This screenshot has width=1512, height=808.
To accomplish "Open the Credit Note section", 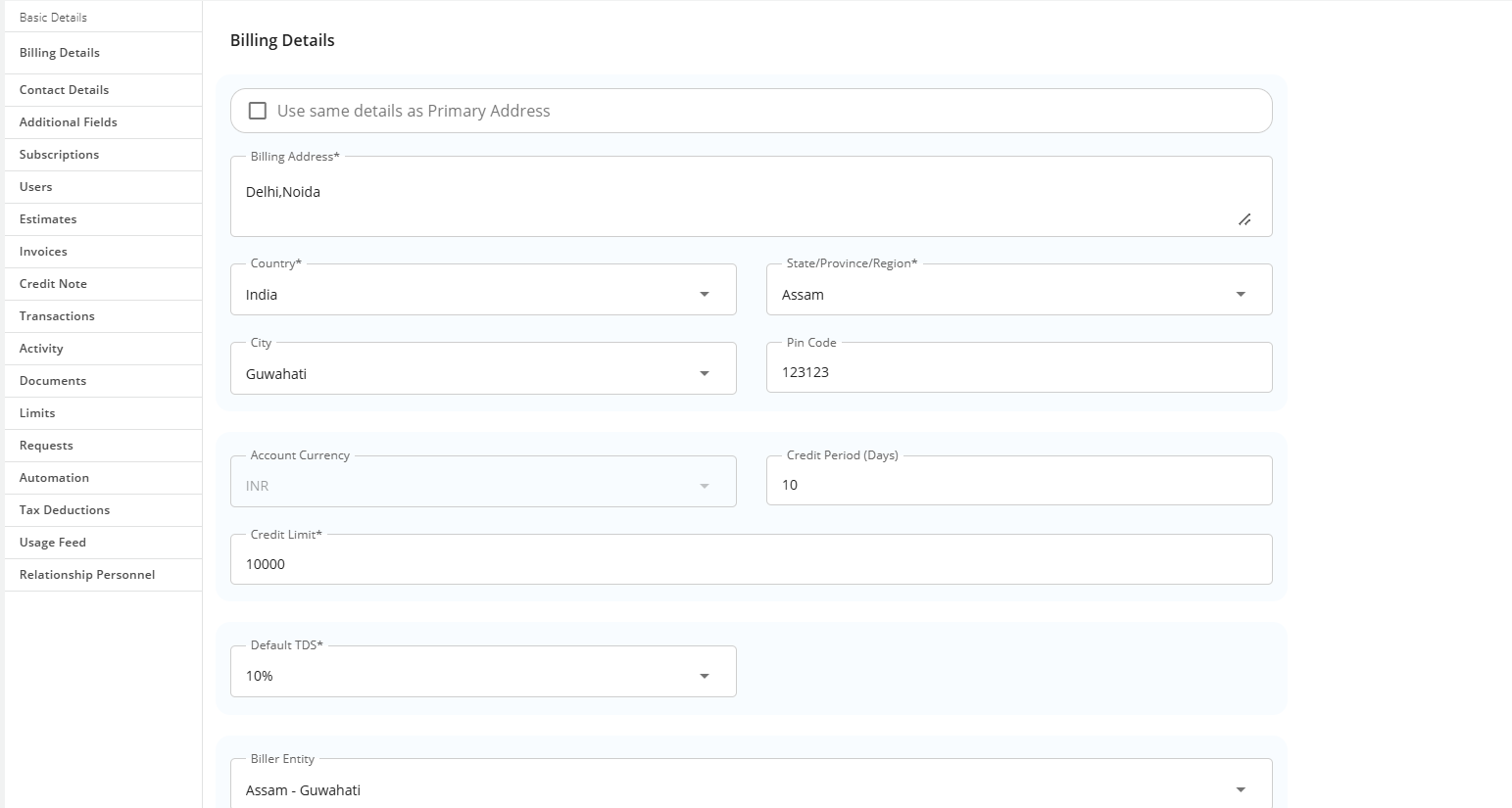I will (x=53, y=284).
